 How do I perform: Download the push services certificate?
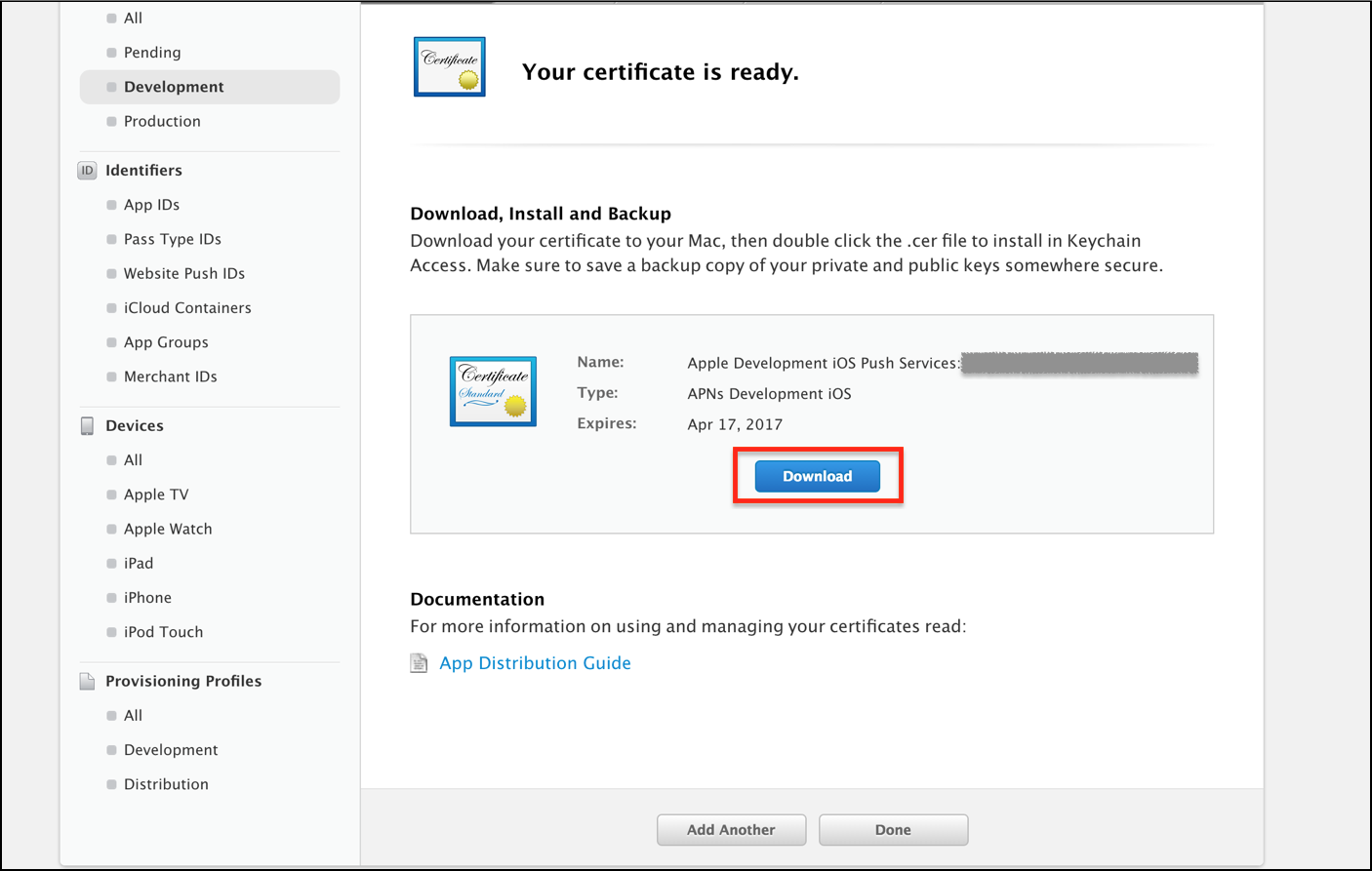pyautogui.click(x=816, y=476)
